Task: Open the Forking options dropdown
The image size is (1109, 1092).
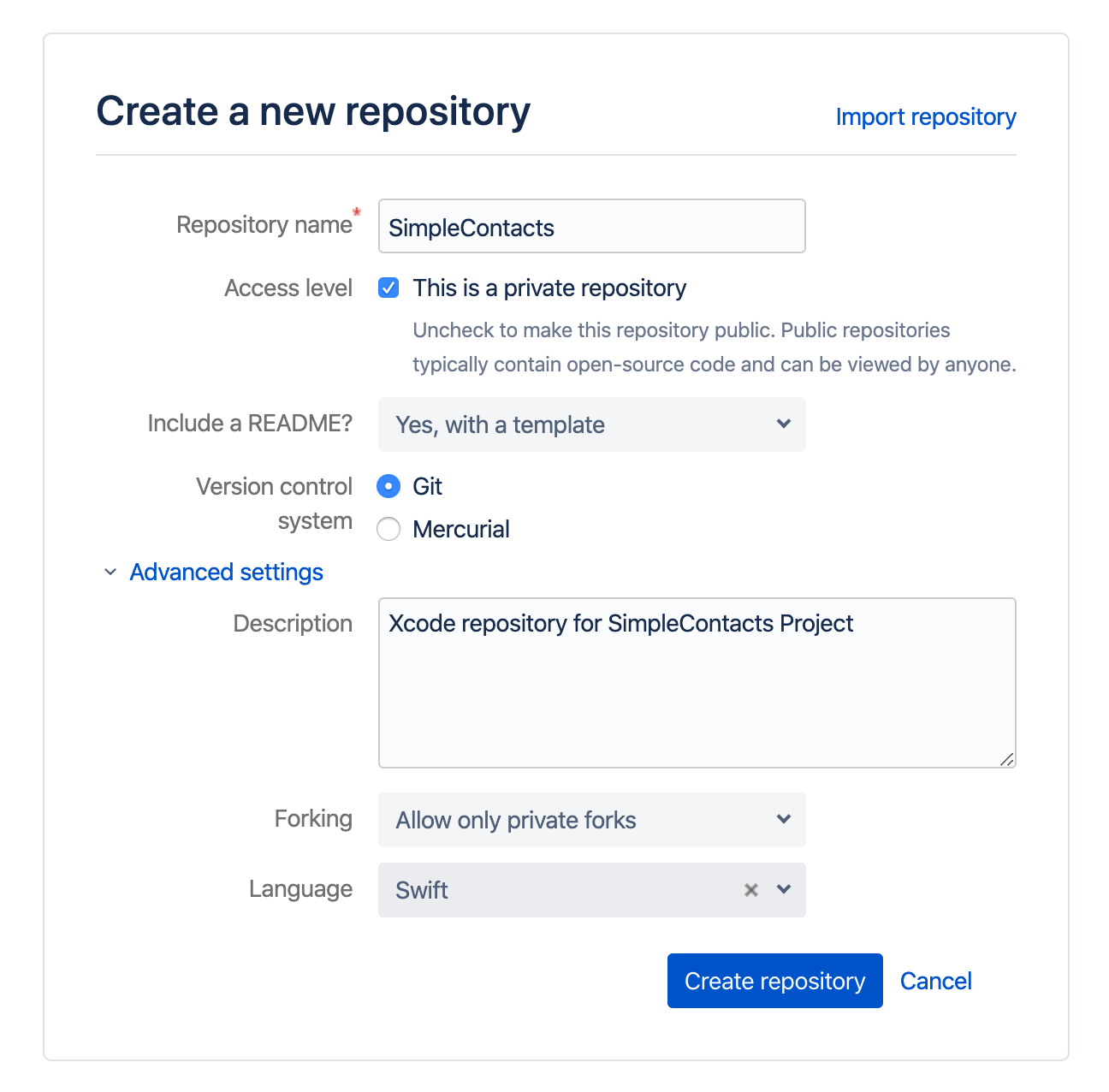Action: [x=590, y=820]
